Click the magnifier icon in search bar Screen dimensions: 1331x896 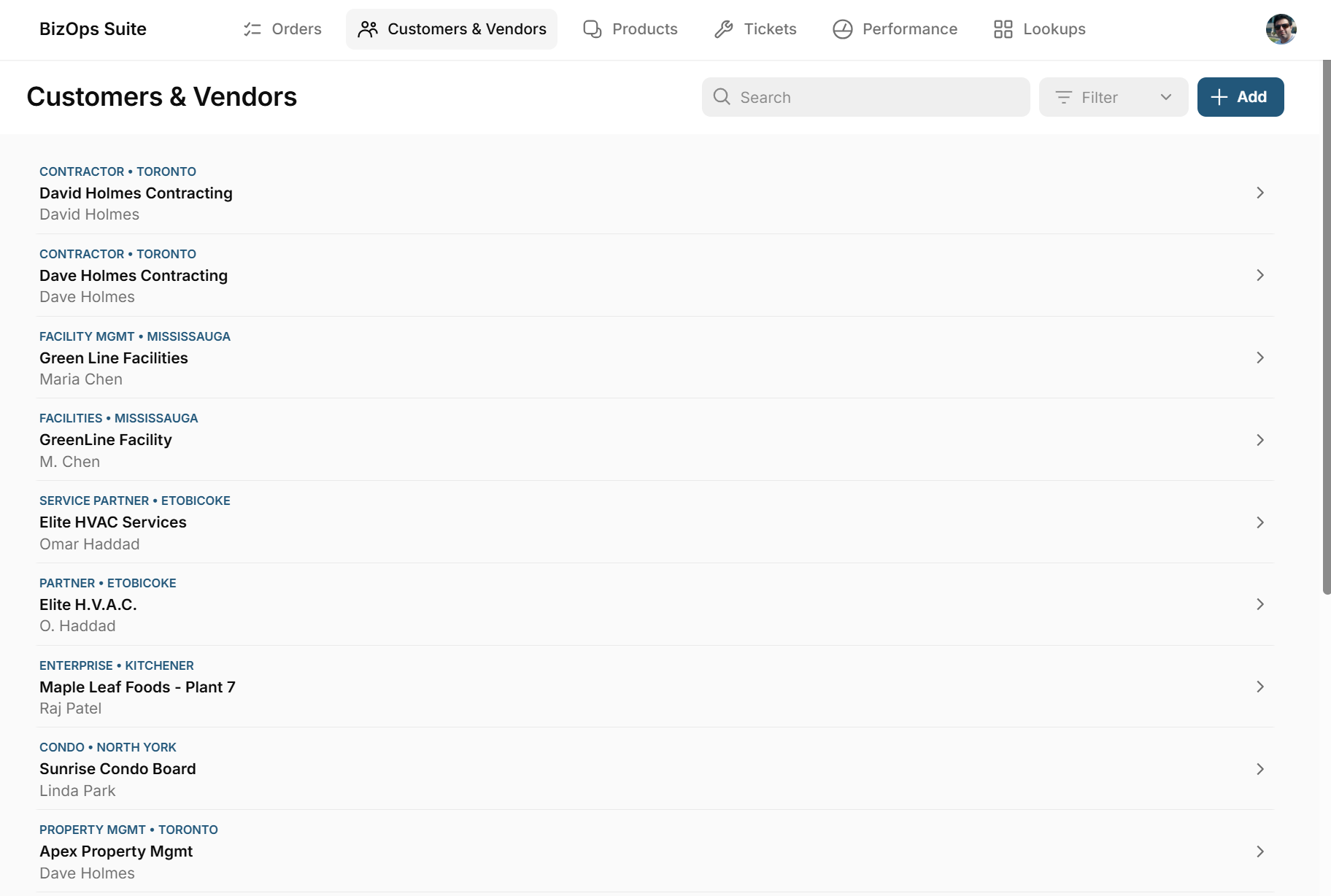[x=722, y=96]
